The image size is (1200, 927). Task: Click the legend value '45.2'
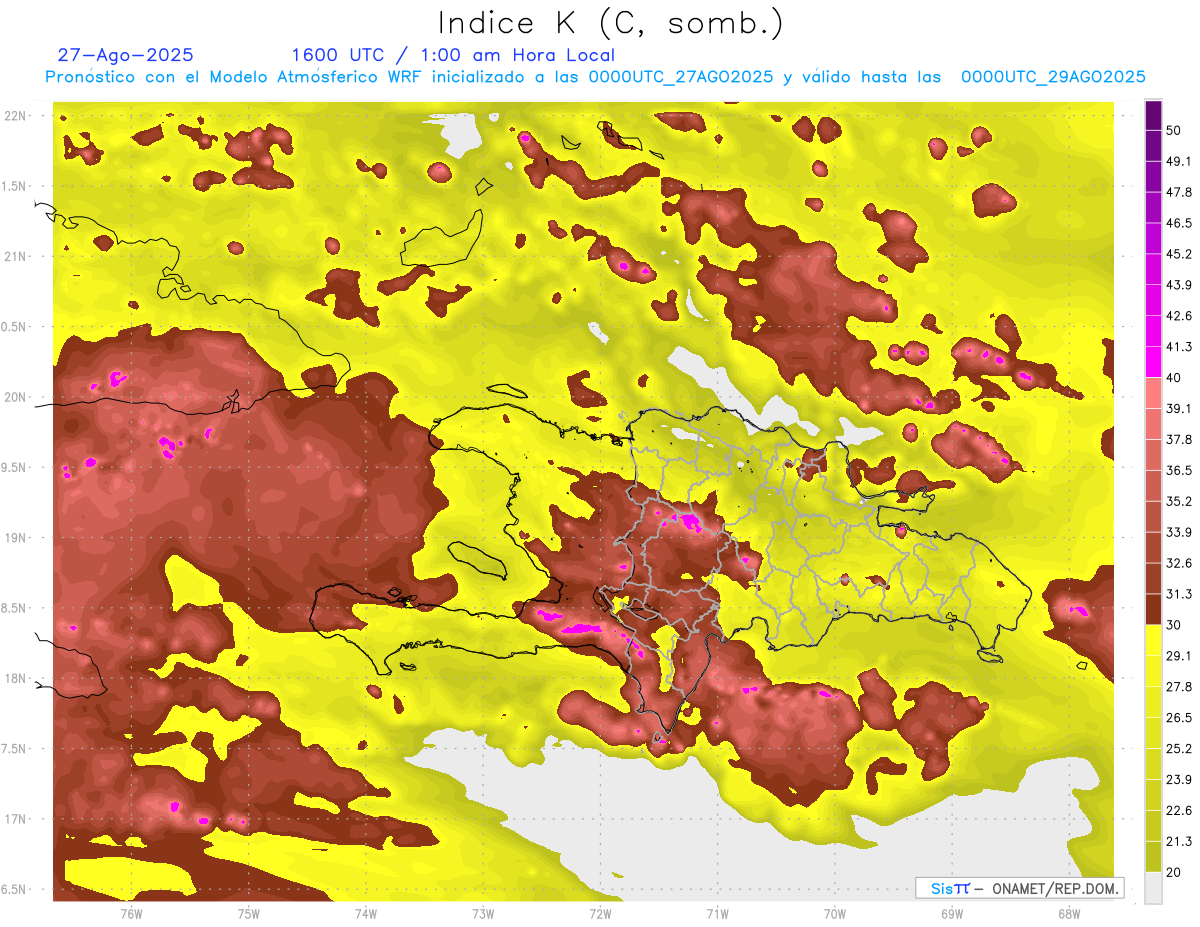pyautogui.click(x=1179, y=254)
